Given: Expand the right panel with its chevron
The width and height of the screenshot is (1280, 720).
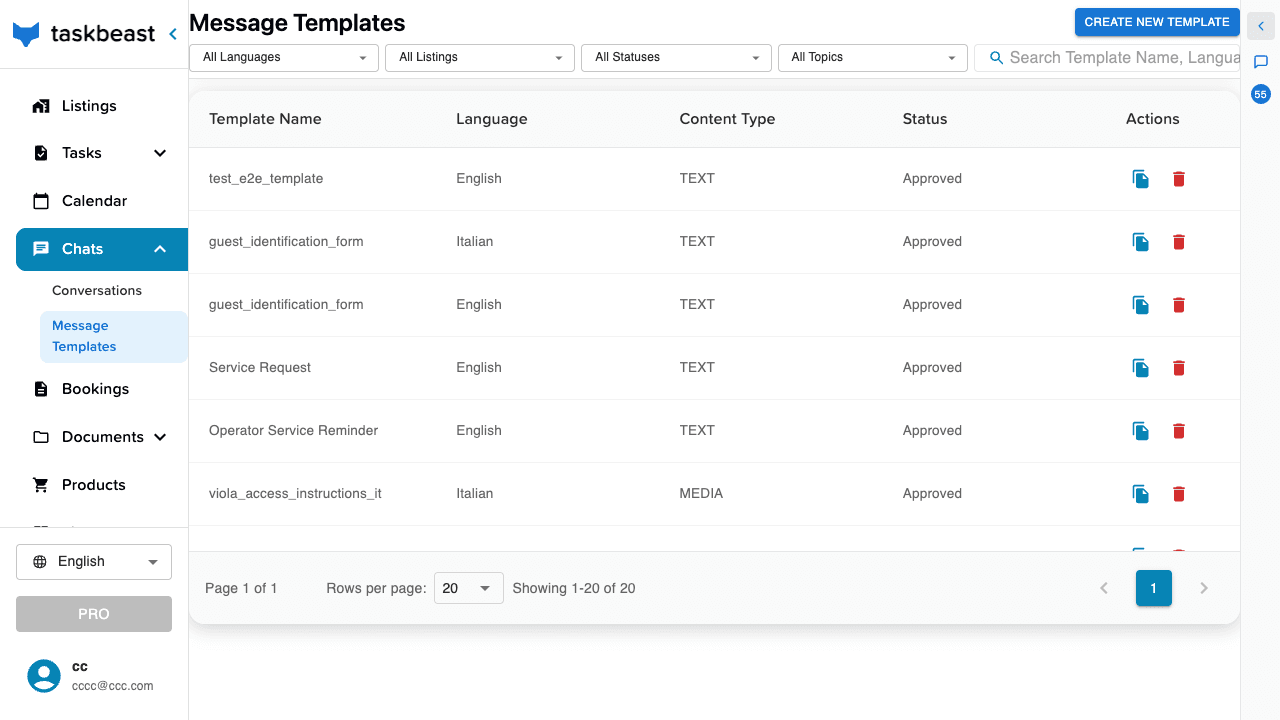Looking at the screenshot, I should point(1260,26).
